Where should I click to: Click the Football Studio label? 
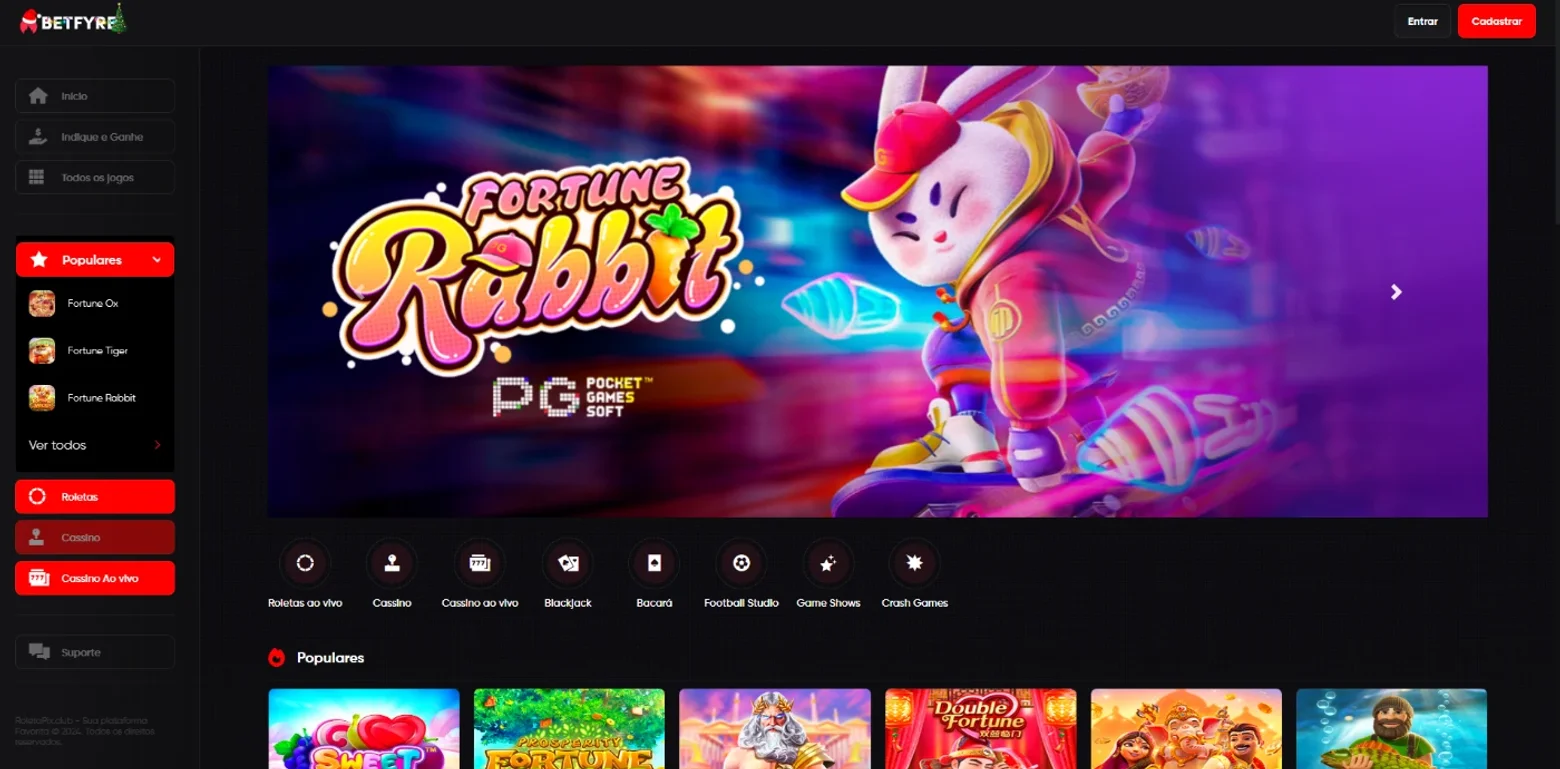tap(741, 603)
